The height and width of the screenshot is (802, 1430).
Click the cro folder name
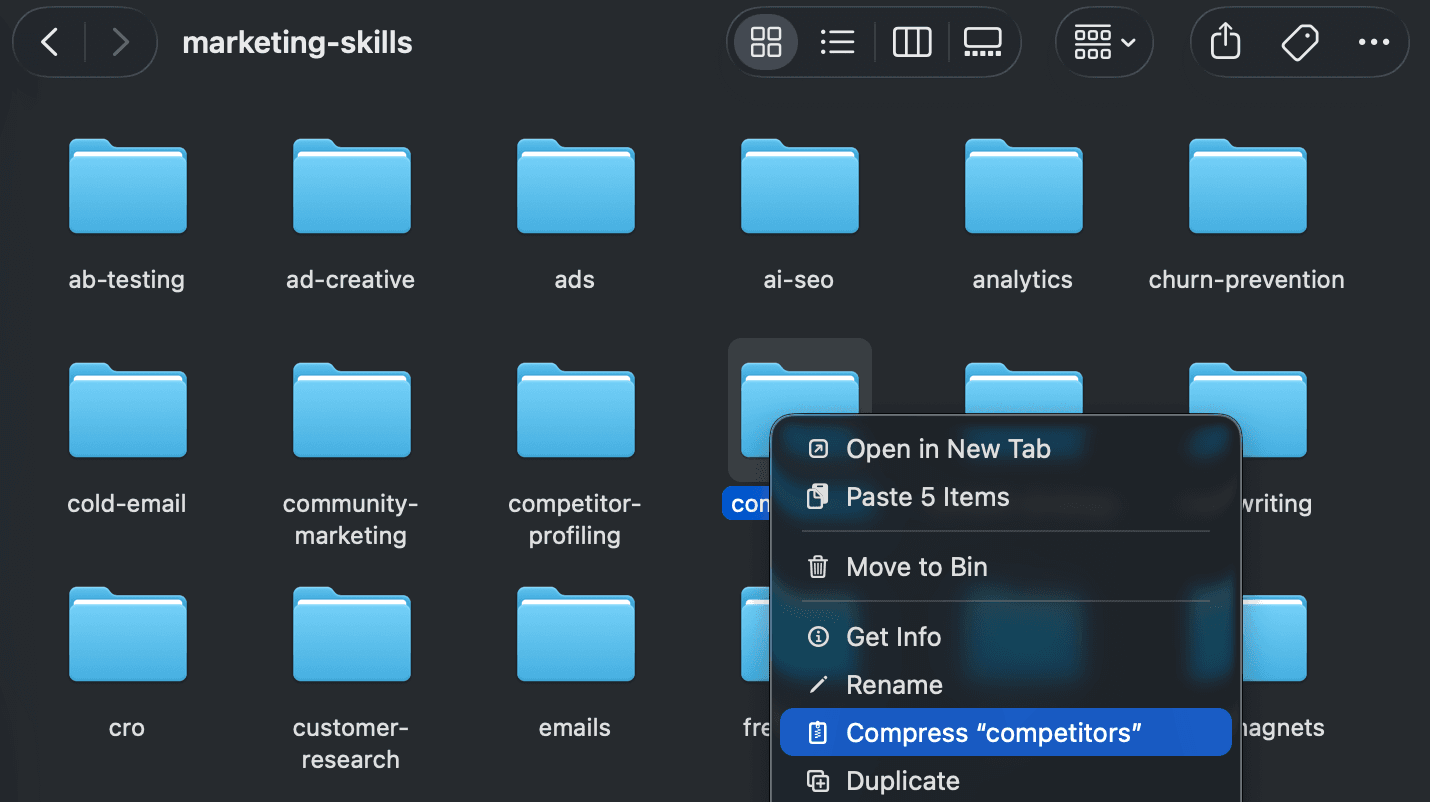click(x=127, y=728)
